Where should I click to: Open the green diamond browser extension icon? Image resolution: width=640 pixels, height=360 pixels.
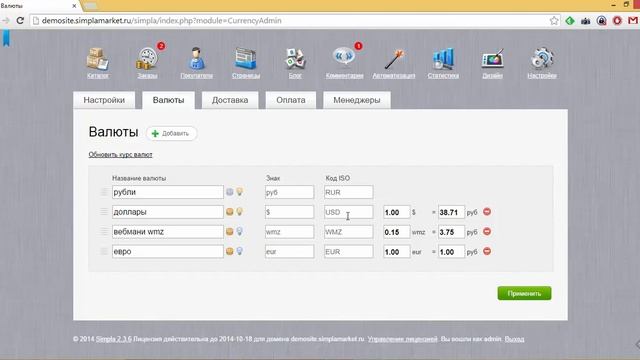click(x=570, y=20)
